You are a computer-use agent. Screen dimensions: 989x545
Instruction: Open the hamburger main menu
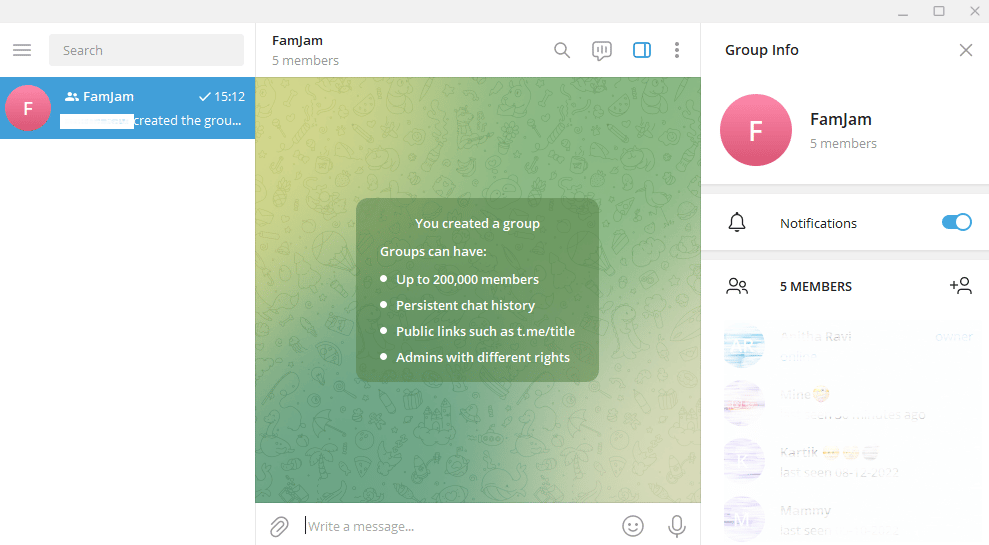tap(22, 50)
